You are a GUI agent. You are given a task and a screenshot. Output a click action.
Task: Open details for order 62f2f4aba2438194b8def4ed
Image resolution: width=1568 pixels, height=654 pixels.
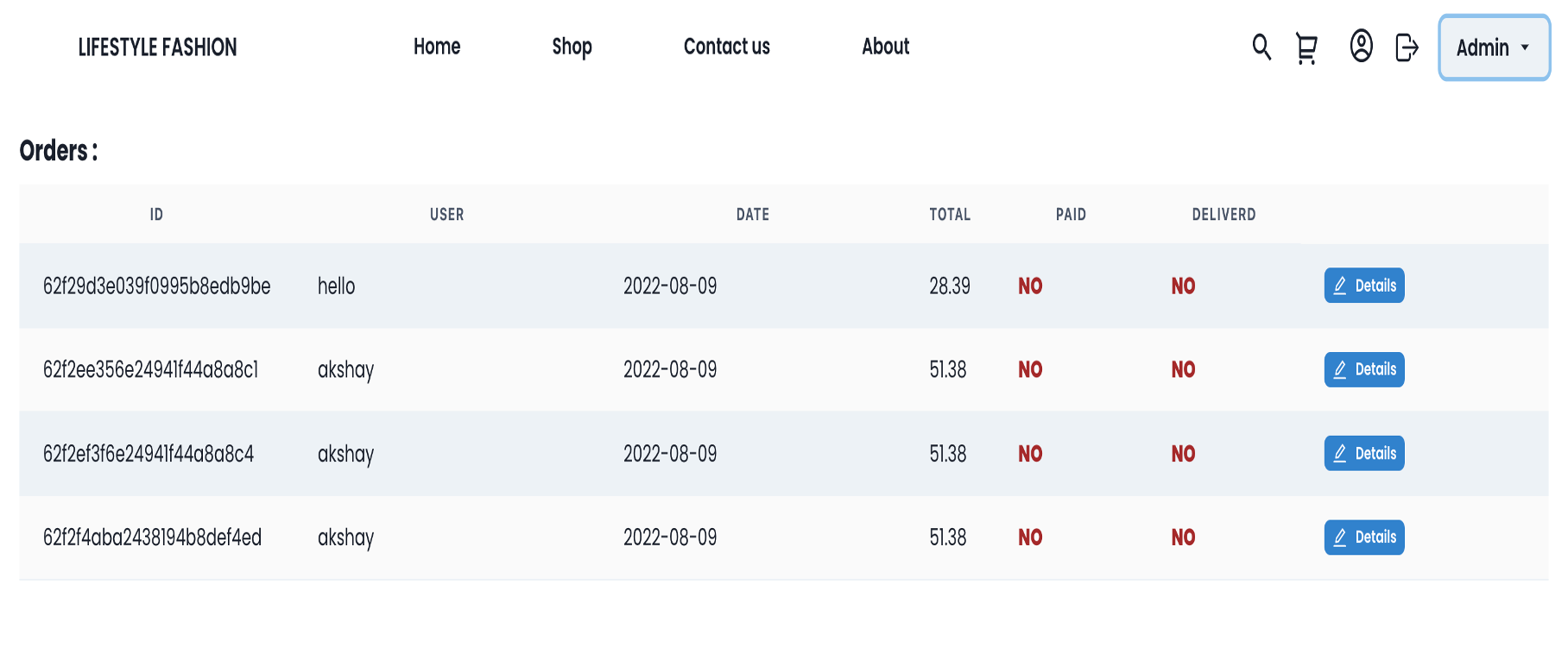pyautogui.click(x=1364, y=538)
